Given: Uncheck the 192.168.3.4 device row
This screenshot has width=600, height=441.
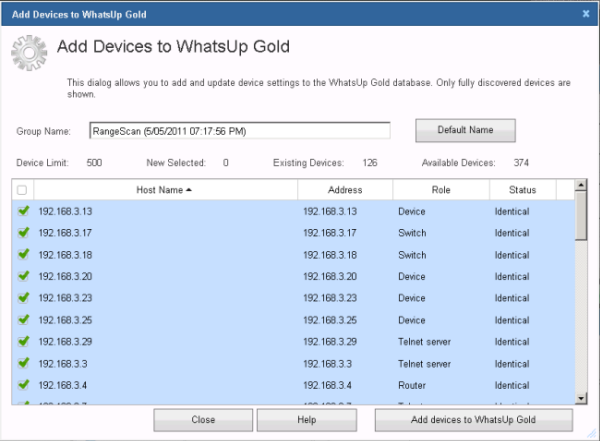Looking at the screenshot, I should tap(24, 384).
